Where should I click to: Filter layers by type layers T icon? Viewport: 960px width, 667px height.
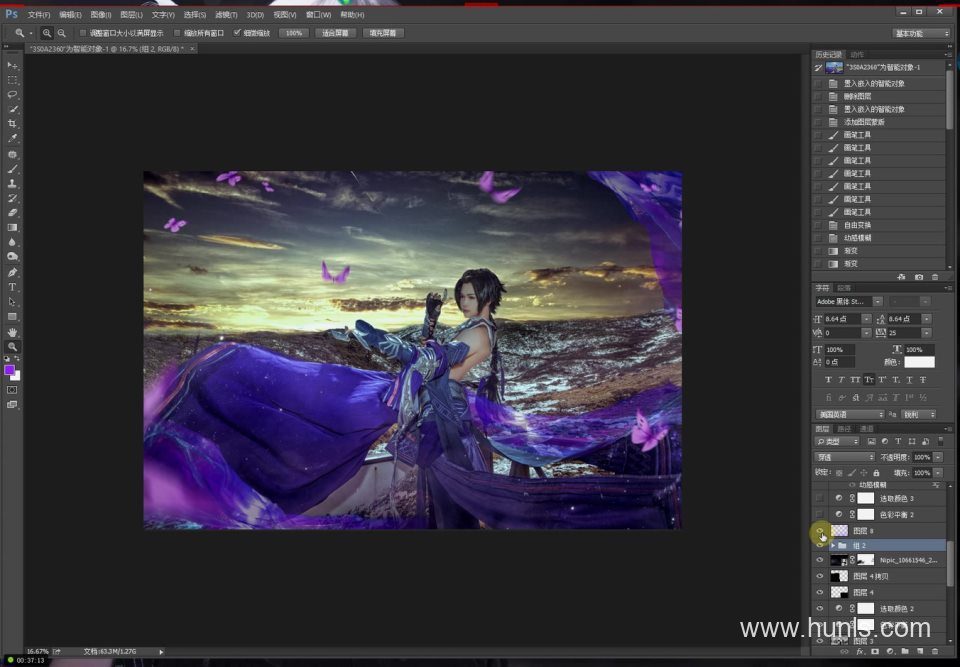[898, 441]
